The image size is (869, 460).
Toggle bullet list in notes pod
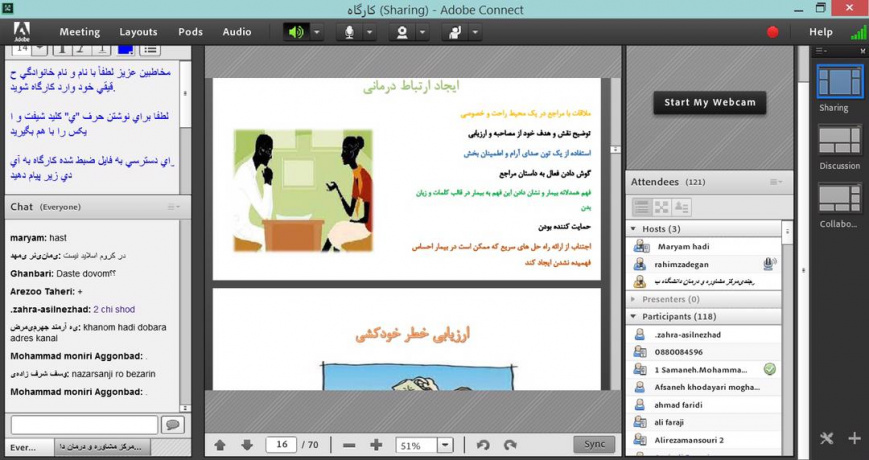click(150, 49)
